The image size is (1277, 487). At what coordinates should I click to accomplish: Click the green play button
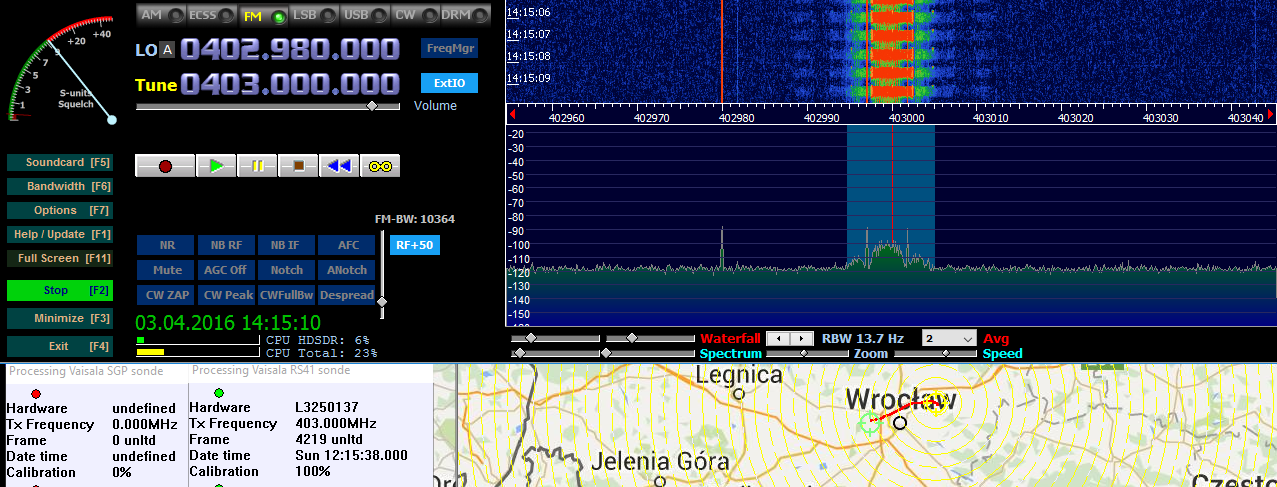click(x=216, y=166)
